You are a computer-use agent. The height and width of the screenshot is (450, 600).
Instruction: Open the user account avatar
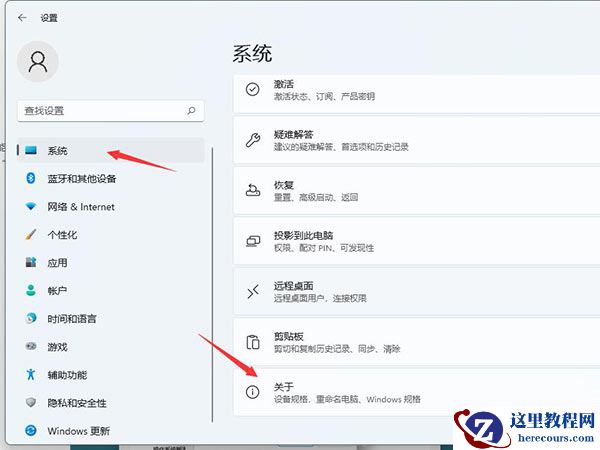(x=38, y=62)
